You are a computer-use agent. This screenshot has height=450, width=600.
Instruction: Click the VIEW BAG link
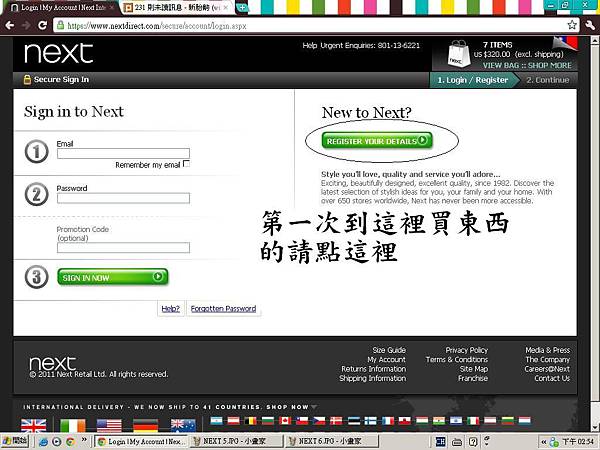pyautogui.click(x=501, y=65)
